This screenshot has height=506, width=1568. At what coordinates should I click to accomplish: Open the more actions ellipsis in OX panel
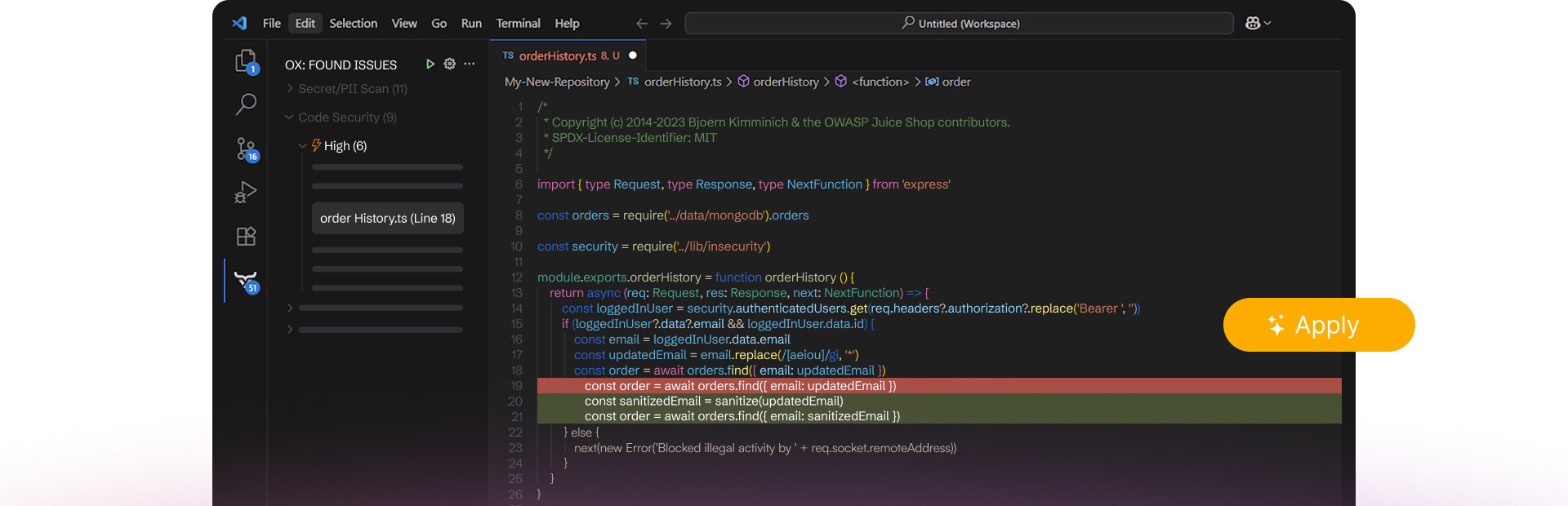point(469,64)
